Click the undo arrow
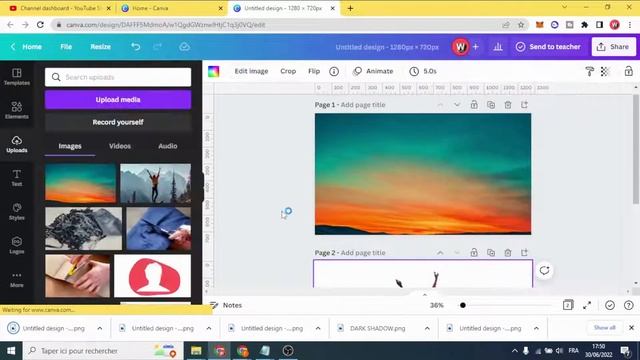640x360 pixels. tap(136, 47)
